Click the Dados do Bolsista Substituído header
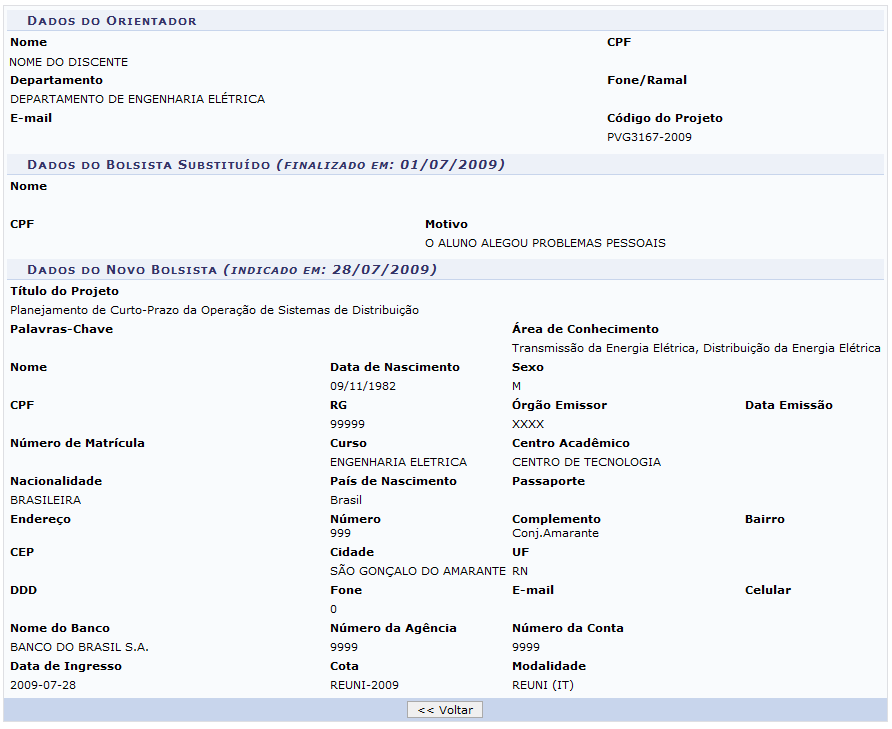Viewport: 892px width, 729px height. (x=265, y=164)
